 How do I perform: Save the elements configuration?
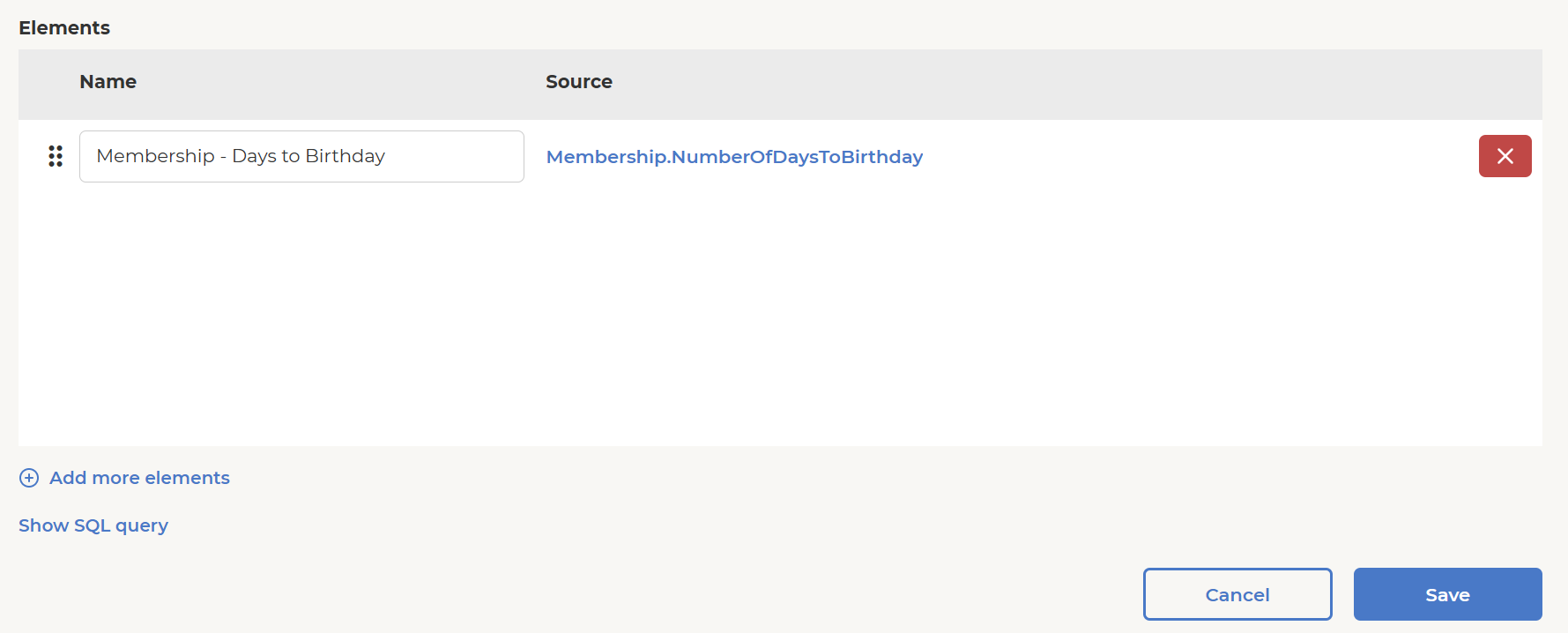click(1447, 594)
